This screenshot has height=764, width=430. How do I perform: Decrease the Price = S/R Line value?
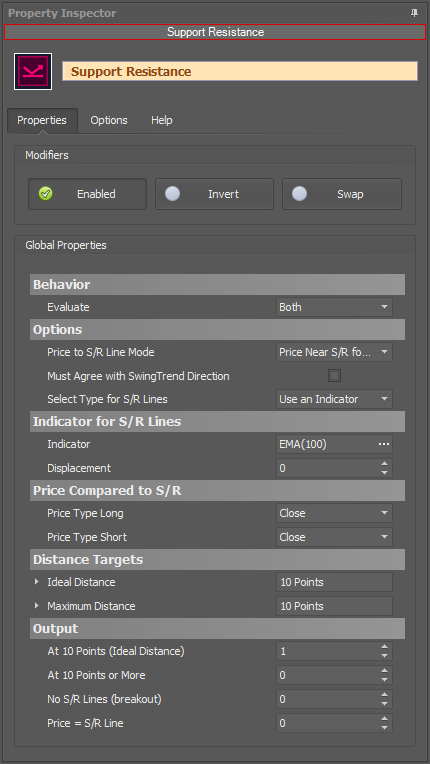click(x=384, y=728)
